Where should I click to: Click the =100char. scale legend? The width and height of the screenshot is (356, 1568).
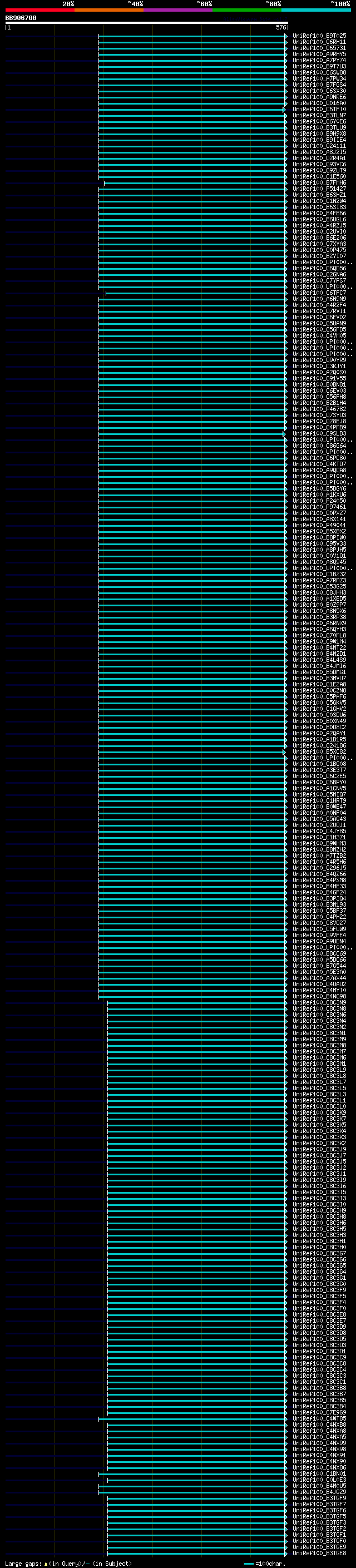point(264,1563)
